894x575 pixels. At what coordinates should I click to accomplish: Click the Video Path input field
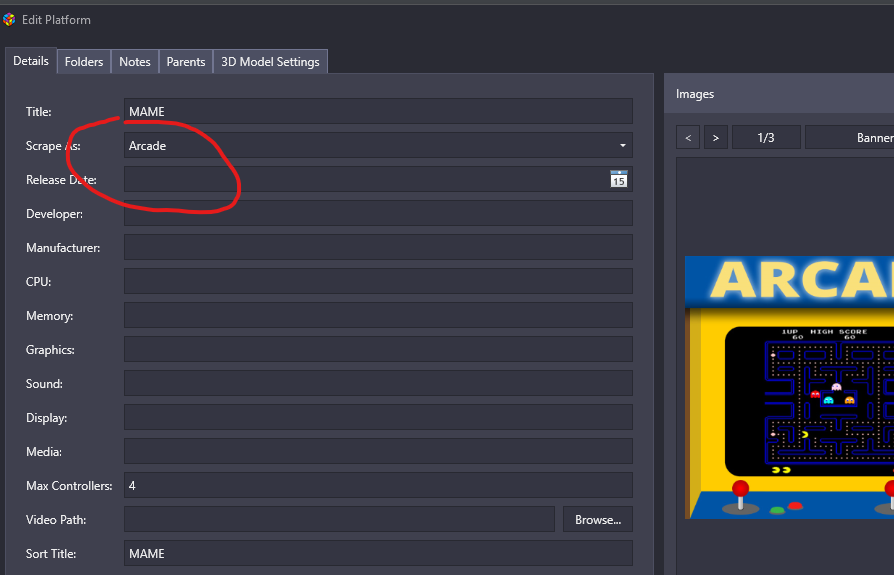339,520
